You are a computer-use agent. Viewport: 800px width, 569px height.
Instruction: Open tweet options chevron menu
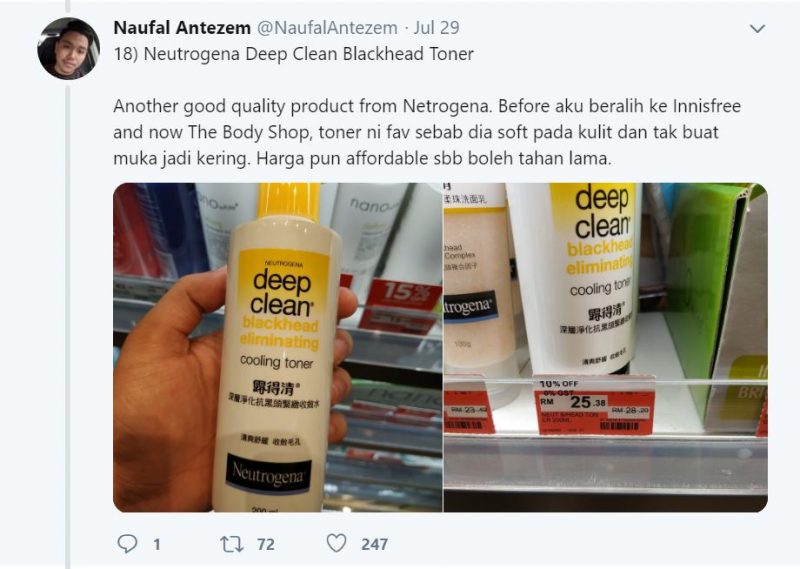coord(757,29)
